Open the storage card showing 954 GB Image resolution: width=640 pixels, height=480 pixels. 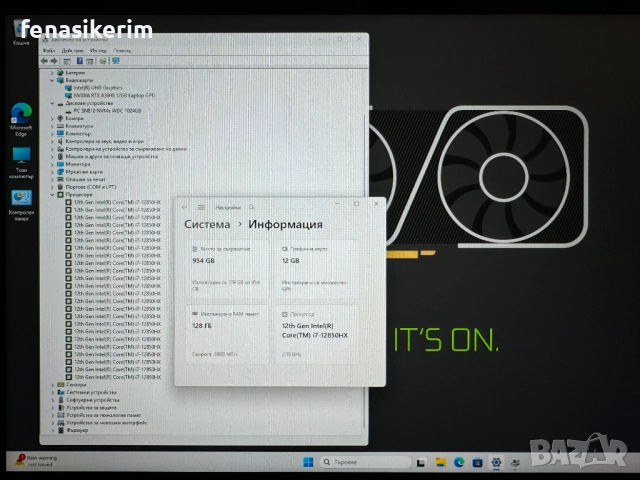(x=227, y=269)
